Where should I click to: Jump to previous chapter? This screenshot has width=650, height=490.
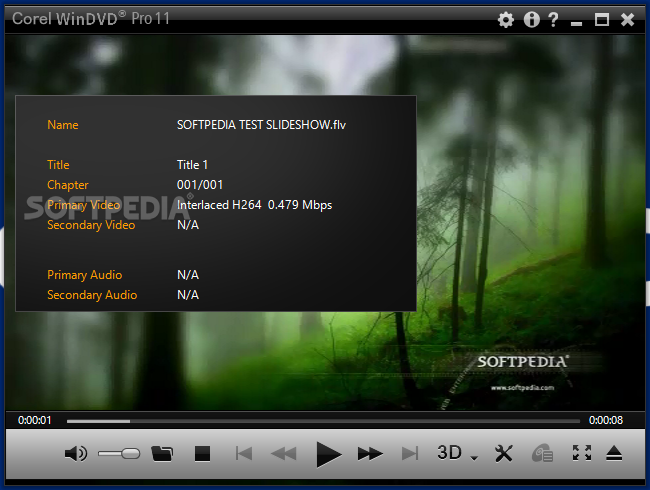[244, 454]
